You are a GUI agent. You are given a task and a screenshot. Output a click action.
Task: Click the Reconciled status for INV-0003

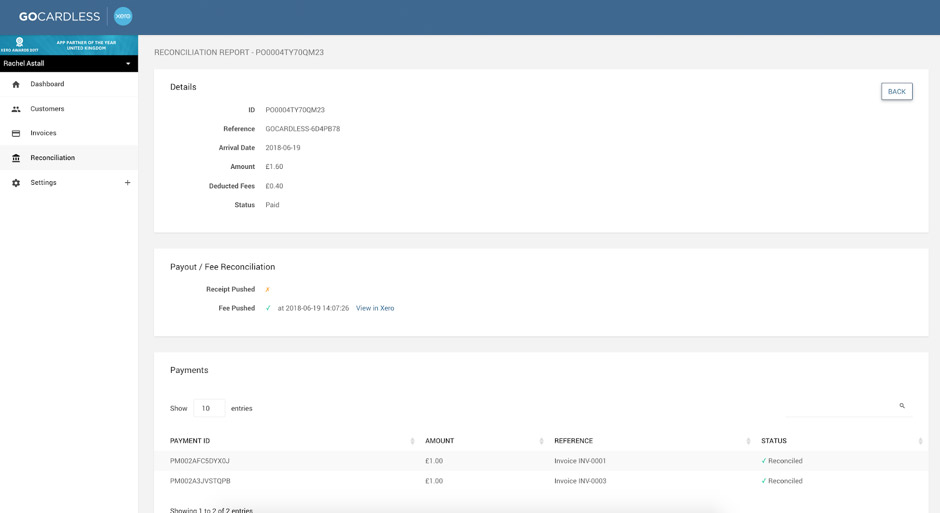(x=785, y=481)
